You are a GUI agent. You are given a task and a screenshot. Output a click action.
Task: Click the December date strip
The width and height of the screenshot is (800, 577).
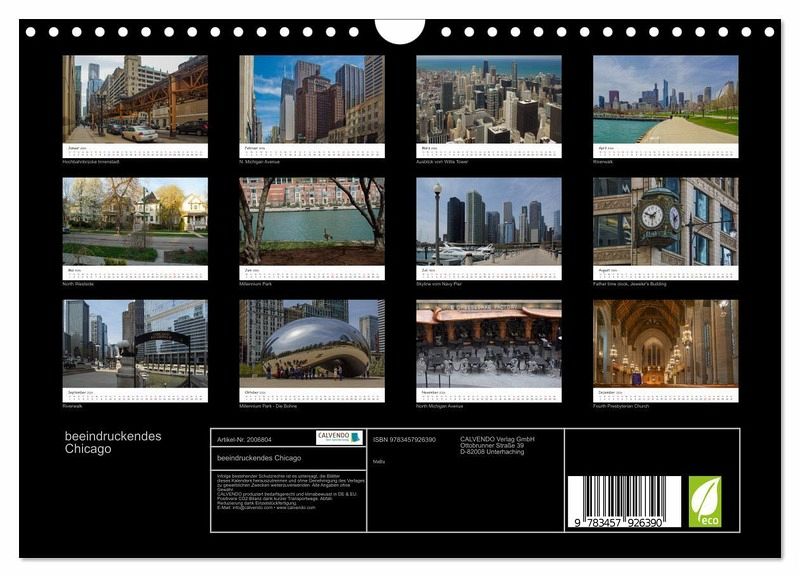coord(665,395)
